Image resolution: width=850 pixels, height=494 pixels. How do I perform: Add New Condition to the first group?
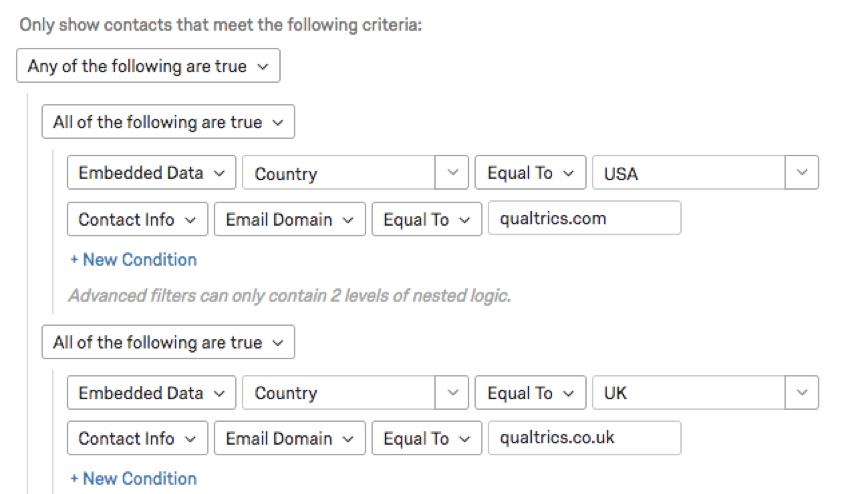(133, 260)
